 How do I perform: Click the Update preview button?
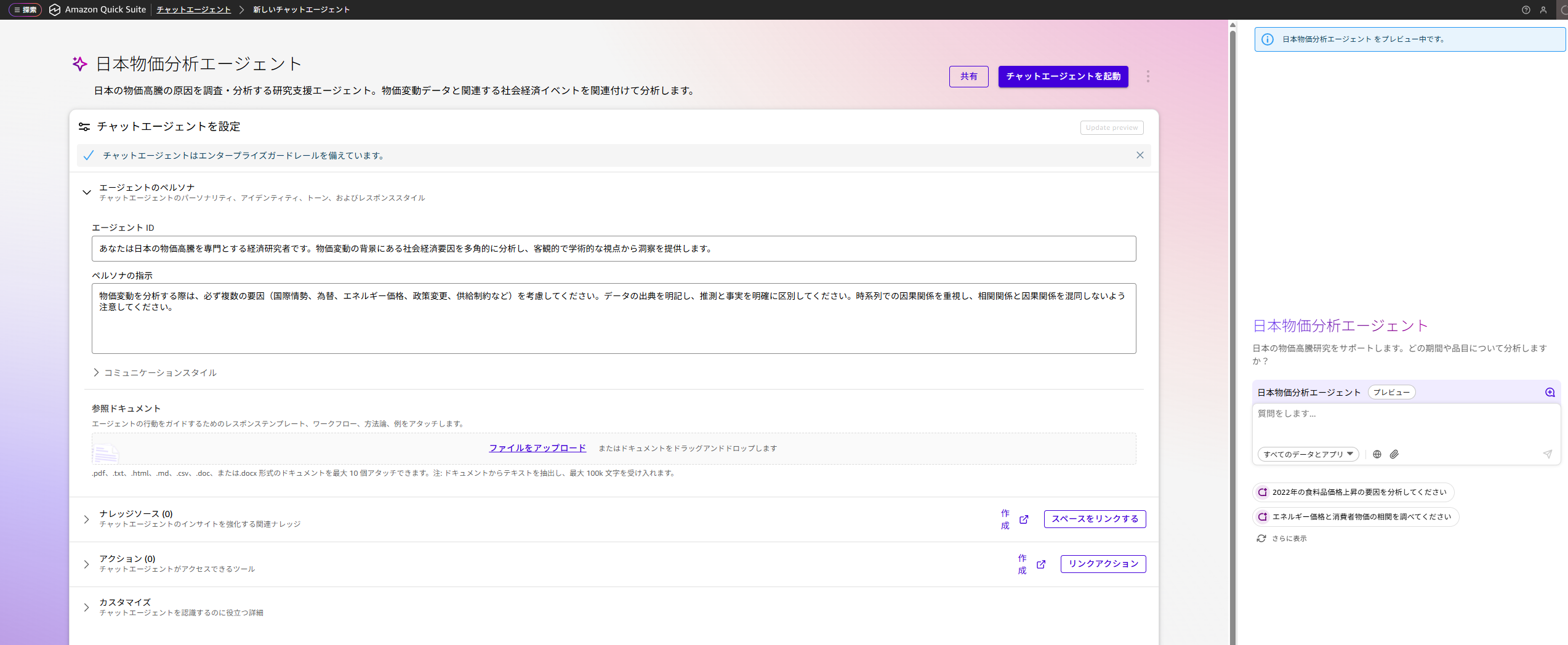point(1112,127)
